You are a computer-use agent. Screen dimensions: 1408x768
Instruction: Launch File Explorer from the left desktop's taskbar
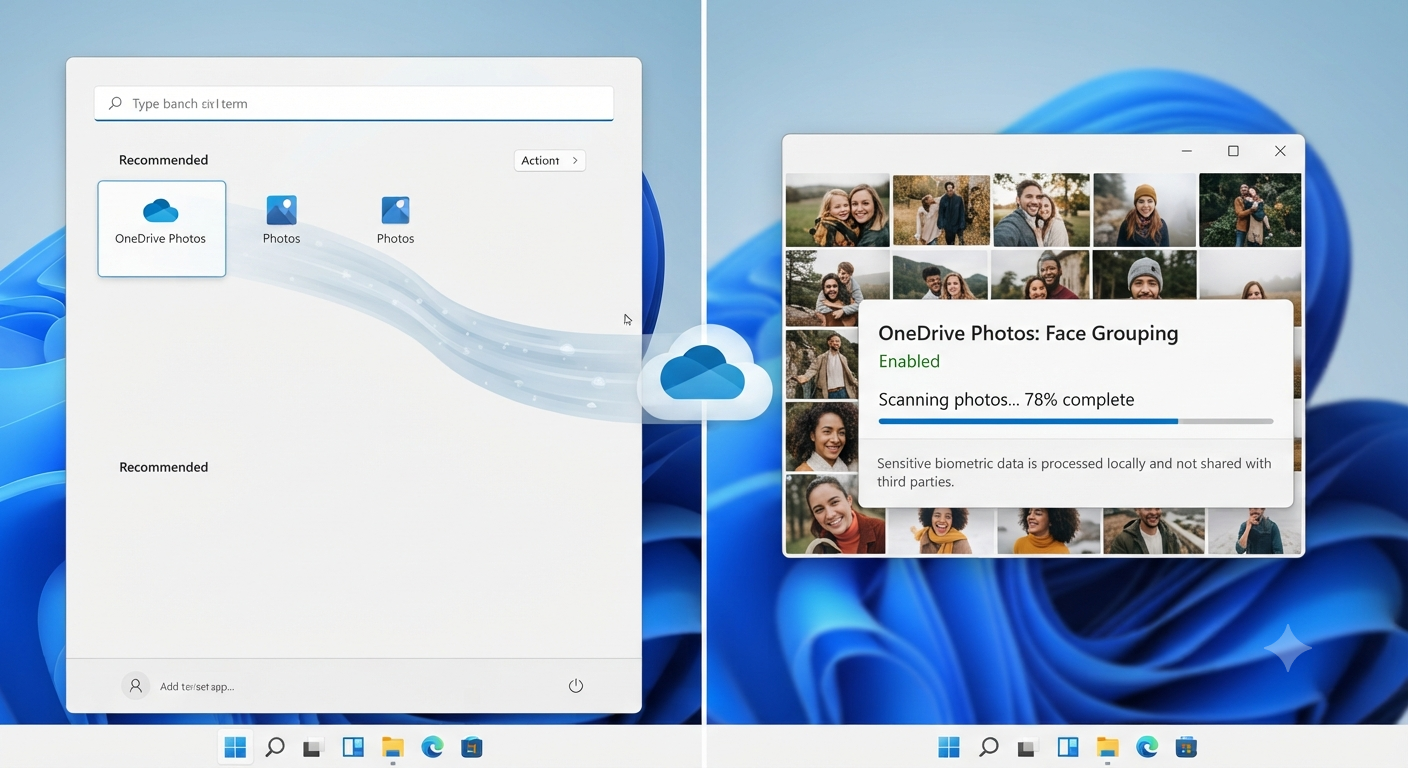pyautogui.click(x=392, y=747)
